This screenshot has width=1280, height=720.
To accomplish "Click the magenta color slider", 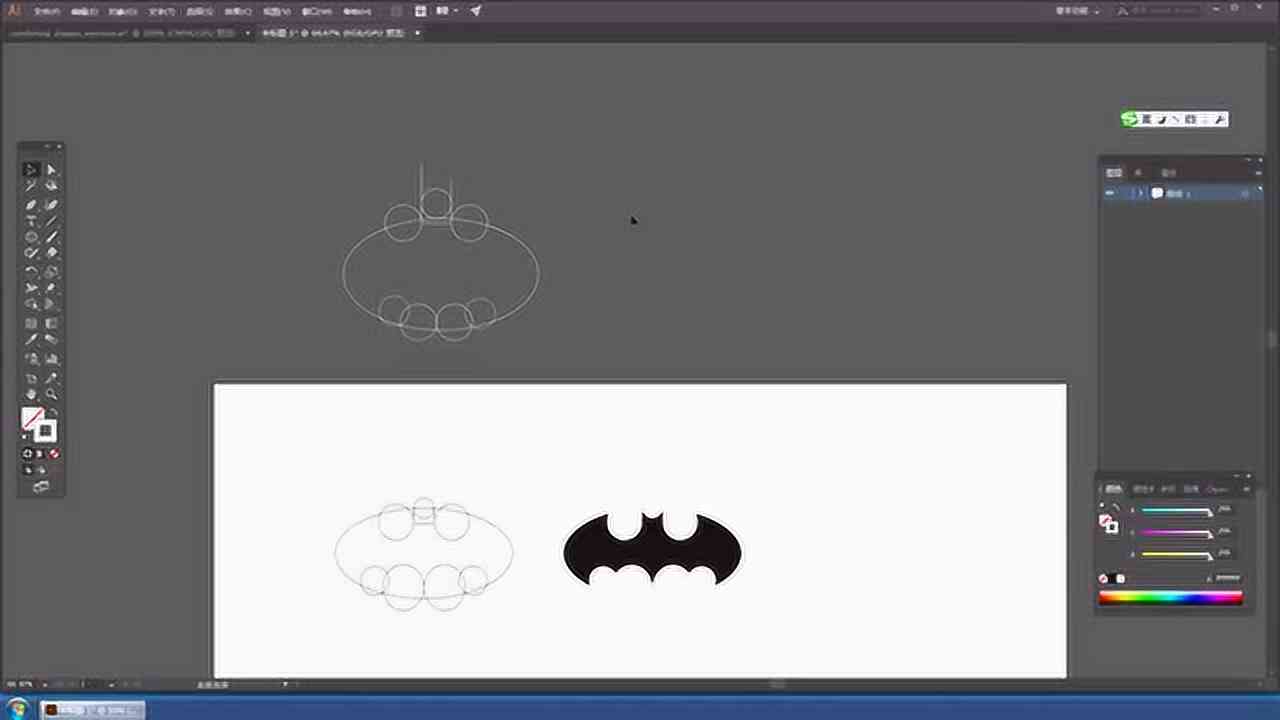I will tap(1177, 532).
